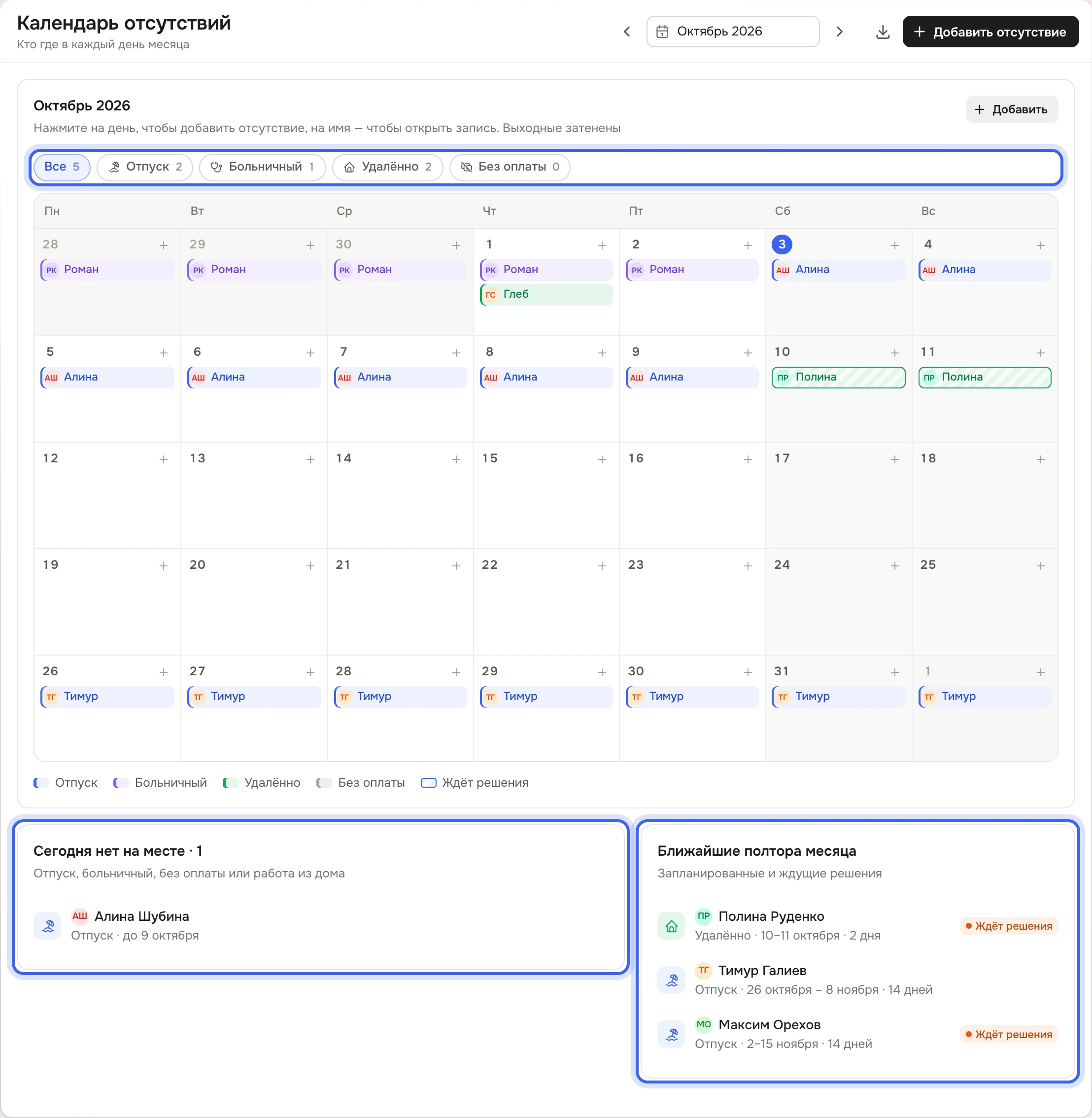
Task: Download the absence calendar export
Action: pos(883,32)
